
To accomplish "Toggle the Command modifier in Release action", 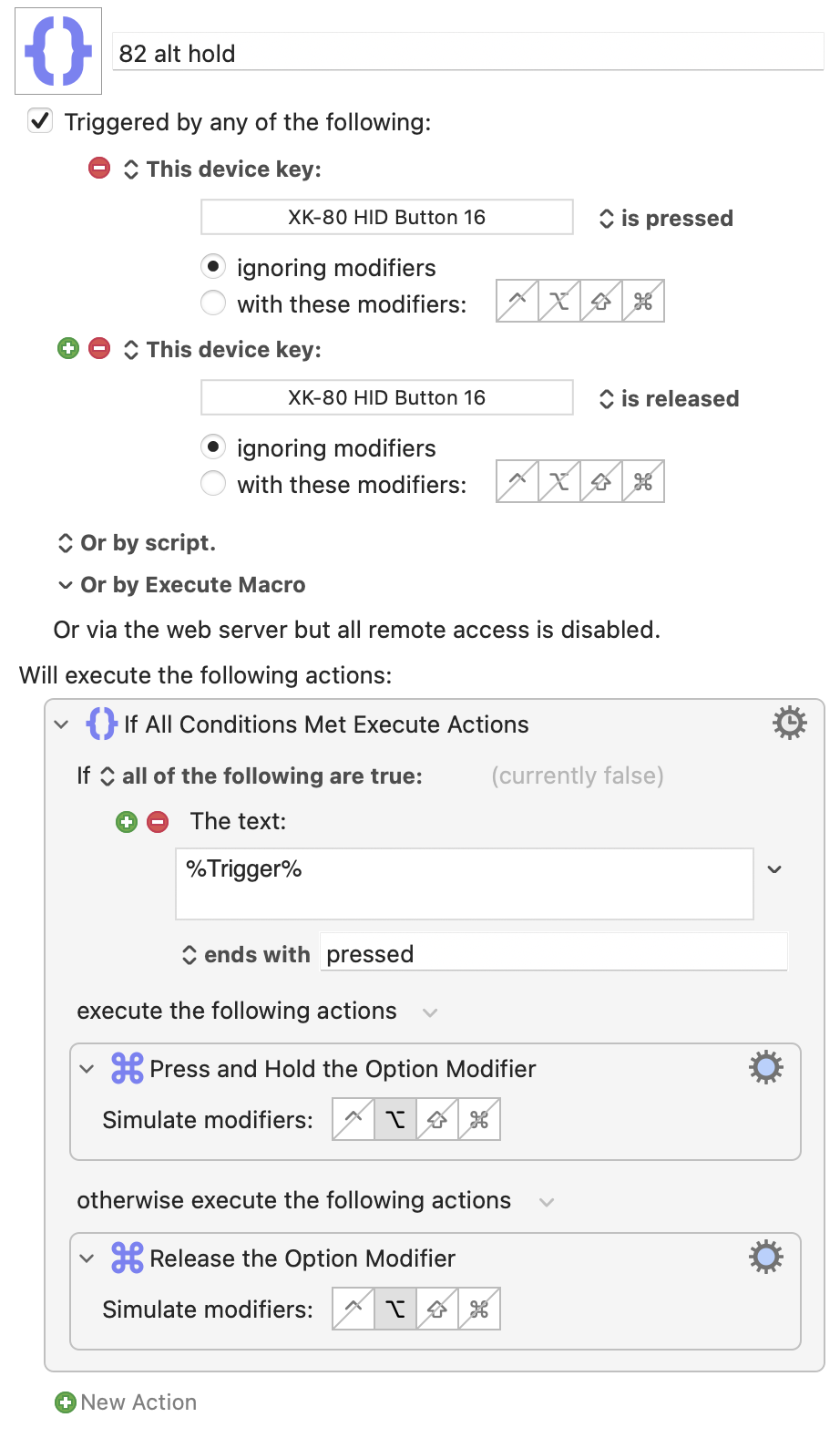I will [479, 1309].
